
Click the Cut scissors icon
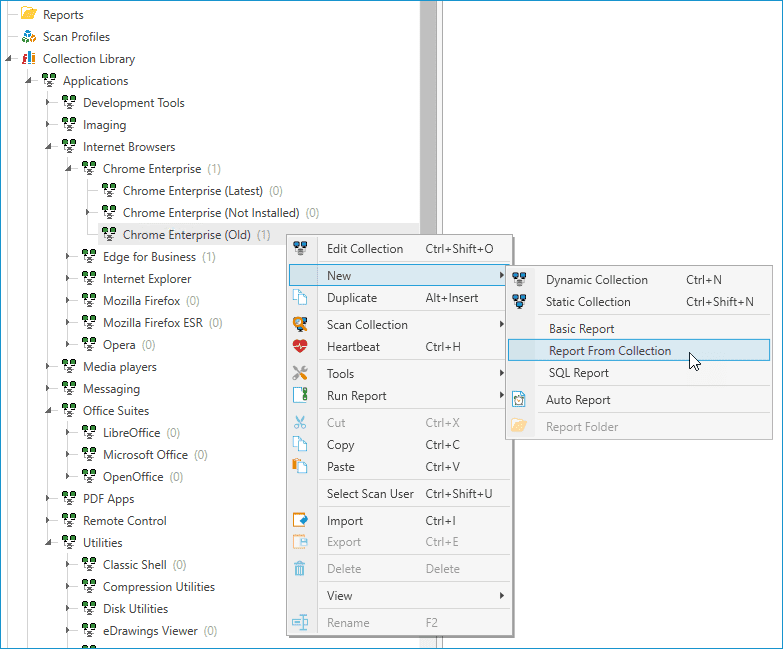point(300,422)
